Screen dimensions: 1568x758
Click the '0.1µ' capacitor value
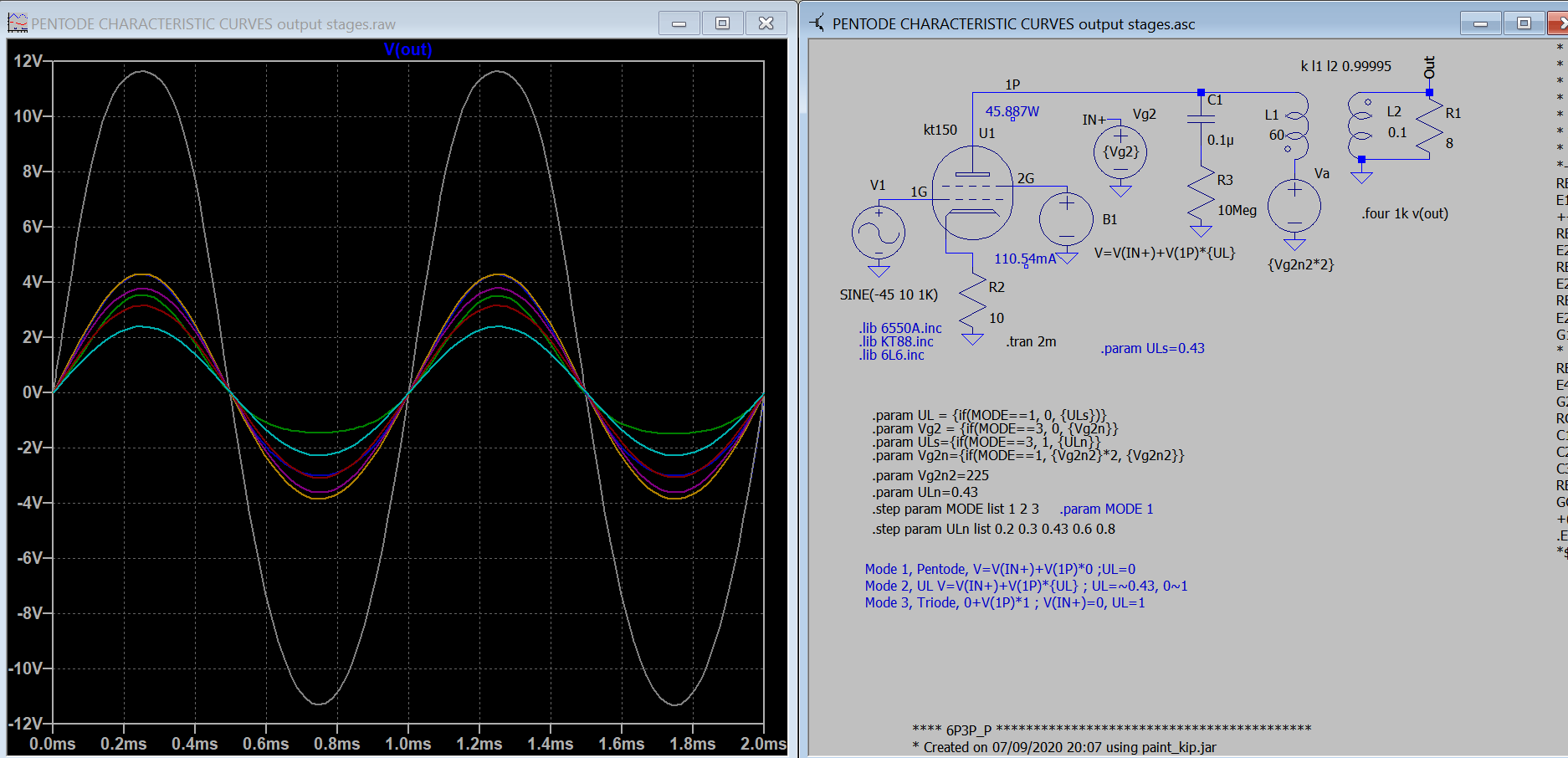1221,141
